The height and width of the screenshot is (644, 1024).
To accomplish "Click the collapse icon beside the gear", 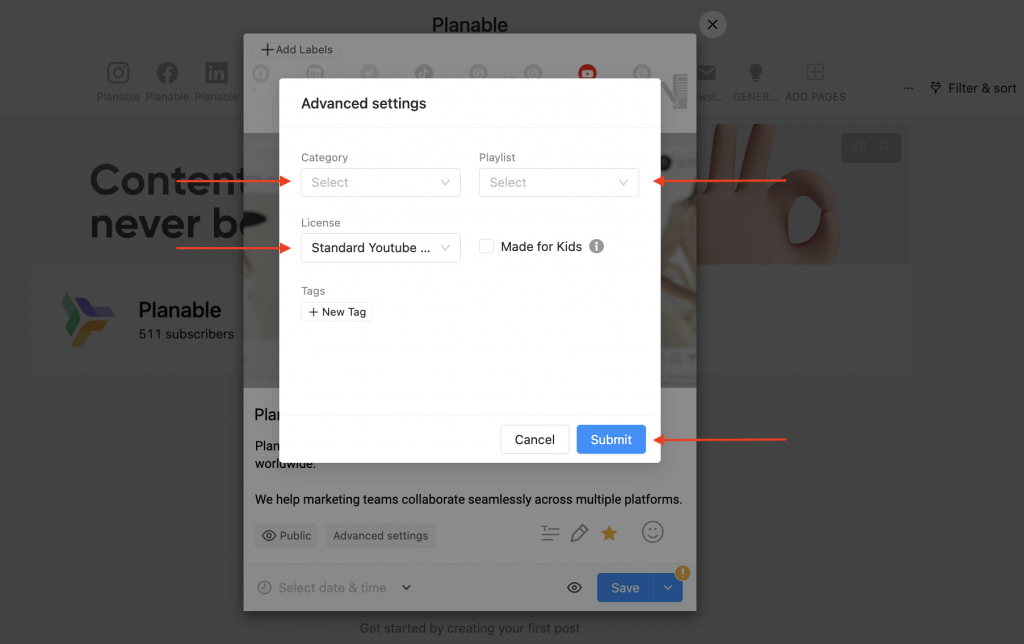I will point(884,146).
